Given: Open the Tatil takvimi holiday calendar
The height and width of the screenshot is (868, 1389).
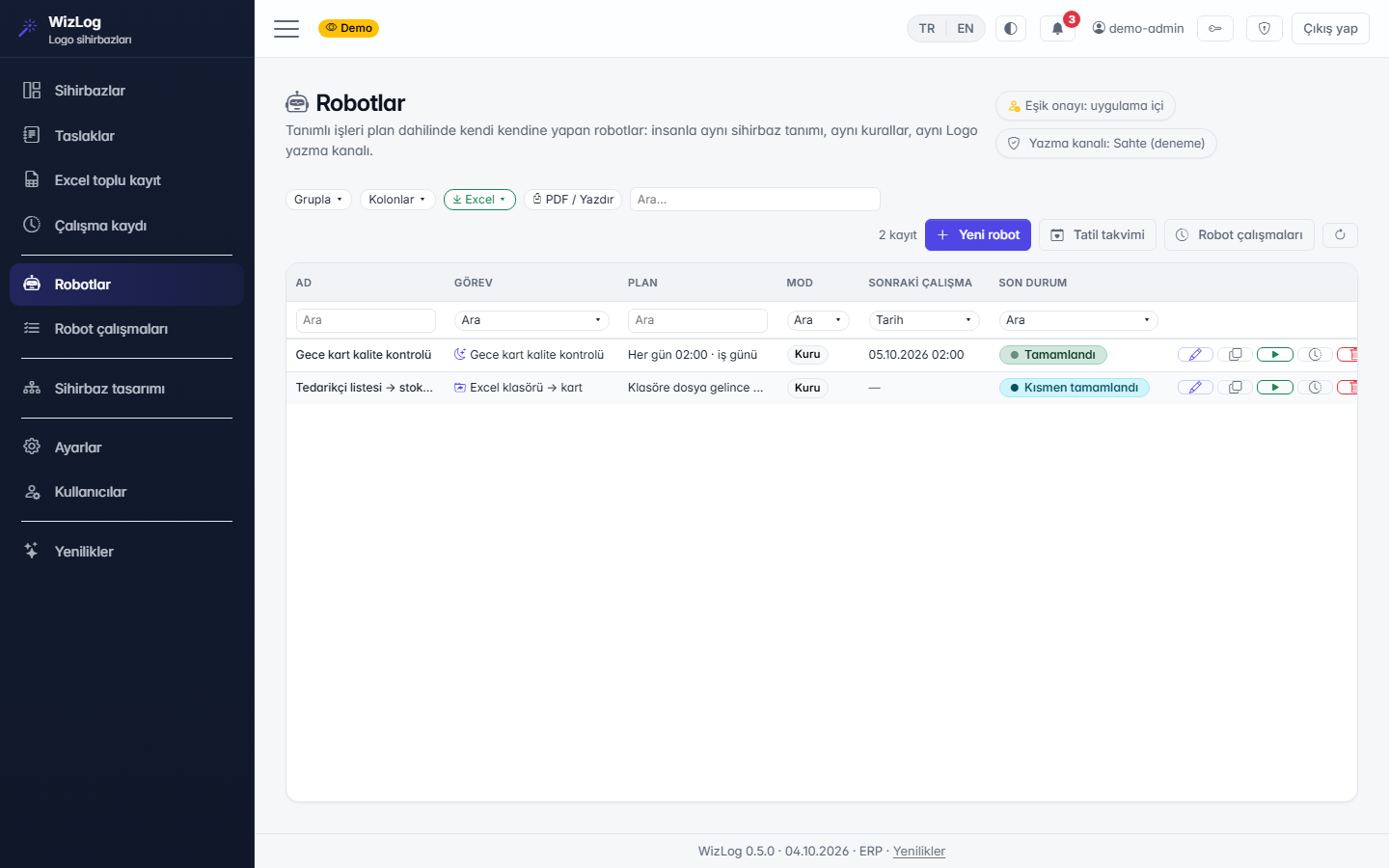Looking at the screenshot, I should [1098, 234].
